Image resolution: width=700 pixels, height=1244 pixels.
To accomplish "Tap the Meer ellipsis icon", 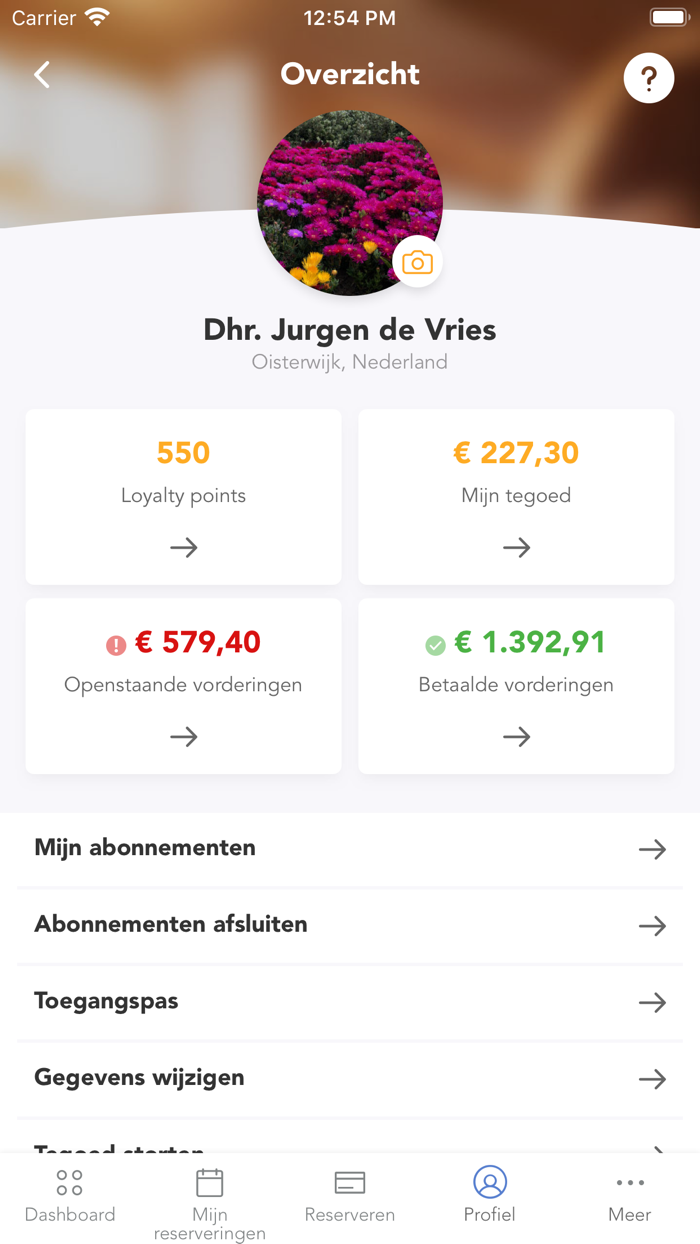I will click(630, 1183).
